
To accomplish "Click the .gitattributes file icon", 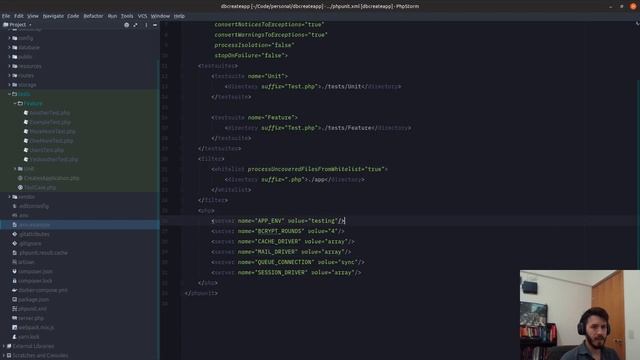I will coord(15,234).
